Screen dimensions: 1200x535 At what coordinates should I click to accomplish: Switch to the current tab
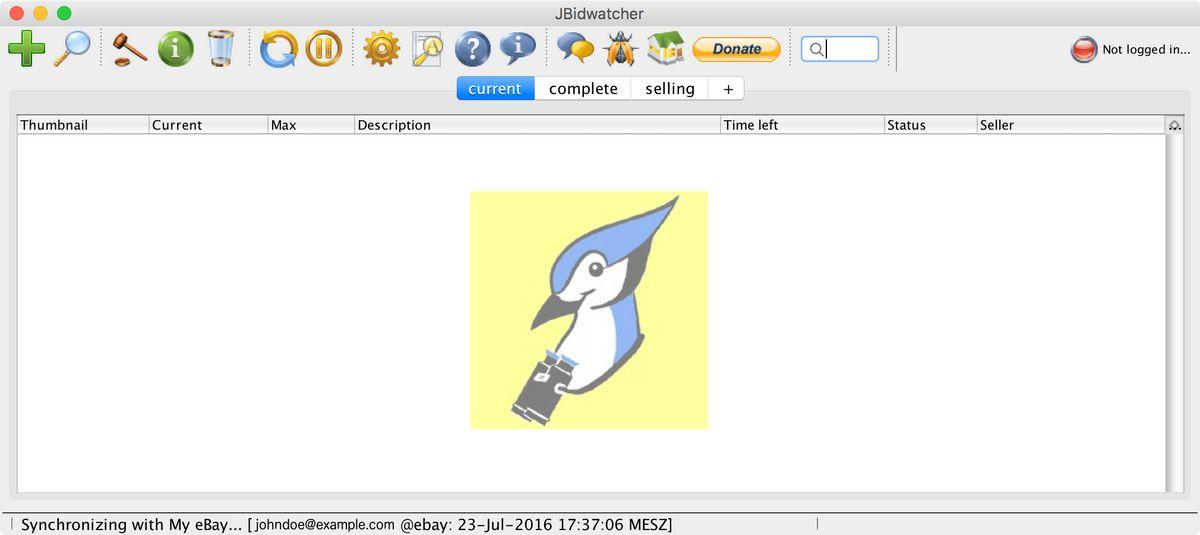coord(495,88)
